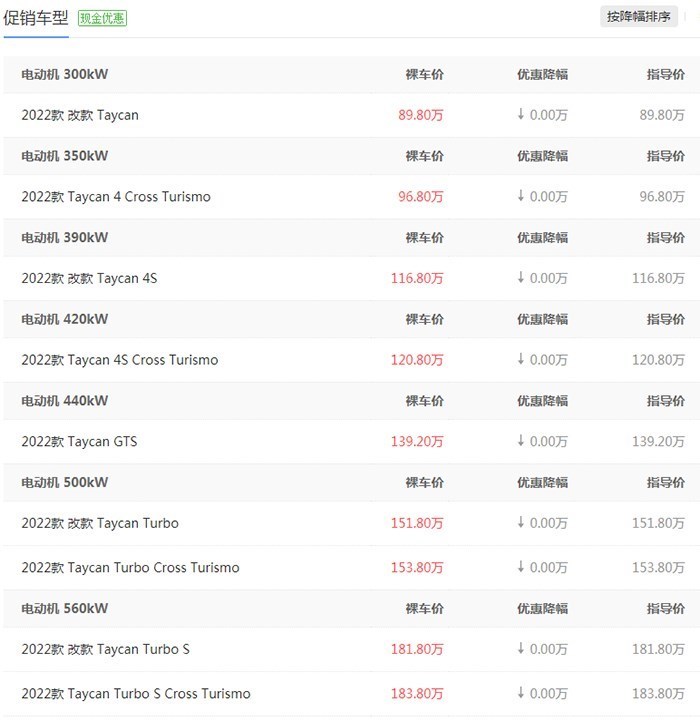The height and width of the screenshot is (721, 700).
Task: Click the red 96.80万 bare car price
Action: (421, 197)
